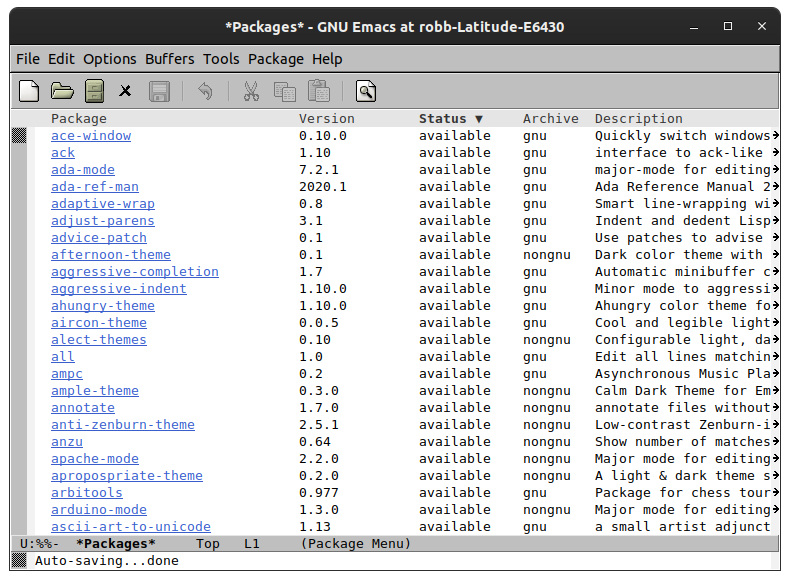Open the Package menu
The width and height of the screenshot is (790, 580).
(x=276, y=59)
